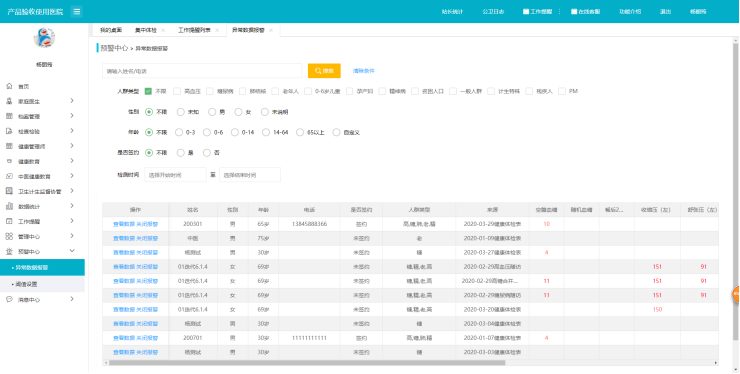740x374 pixels.
Task: Click 退出 in the top header
Action: [x=665, y=11]
